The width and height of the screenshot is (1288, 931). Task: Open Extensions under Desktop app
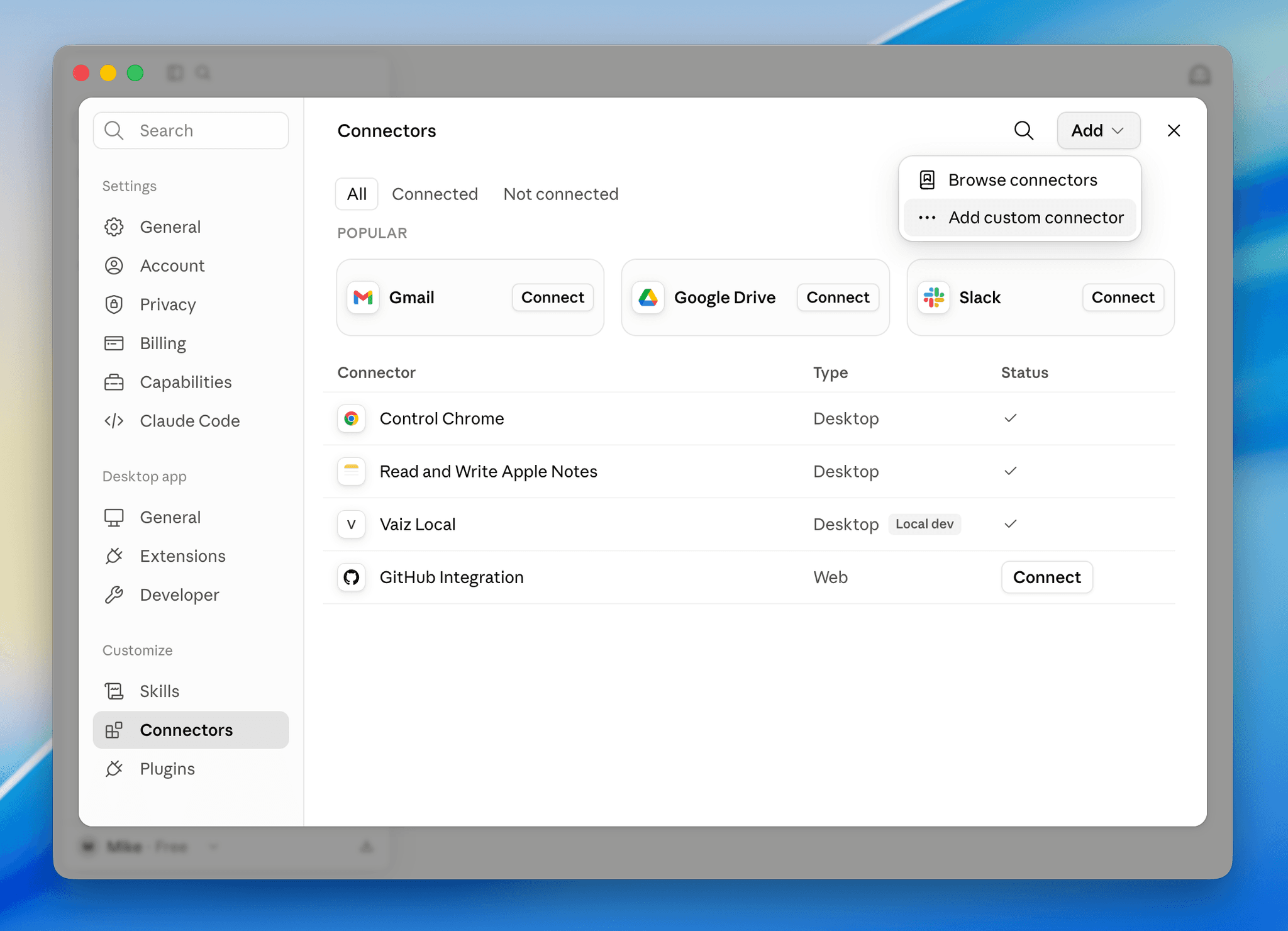[191, 556]
